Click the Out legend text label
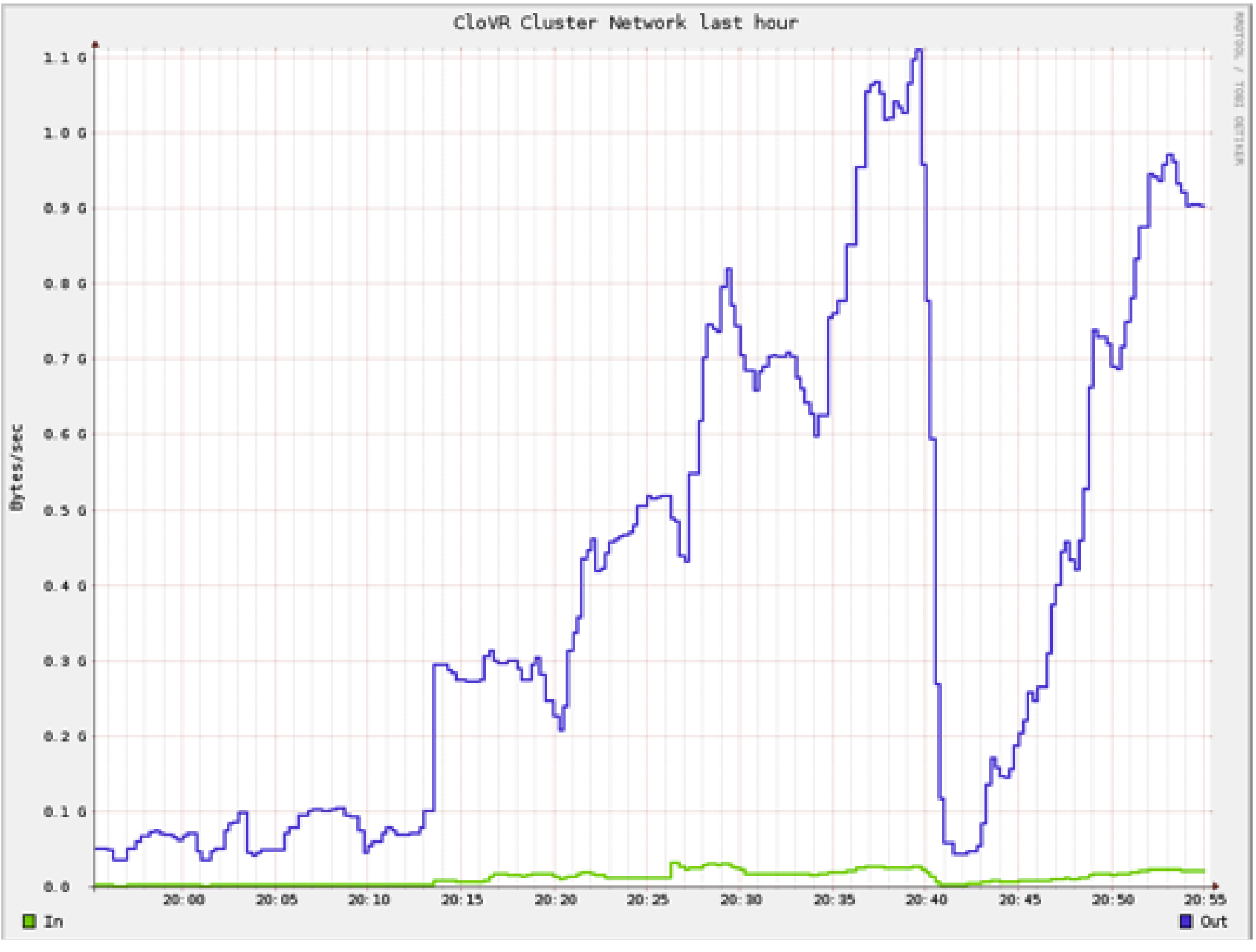This screenshot has width=1256, height=952. click(1214, 922)
